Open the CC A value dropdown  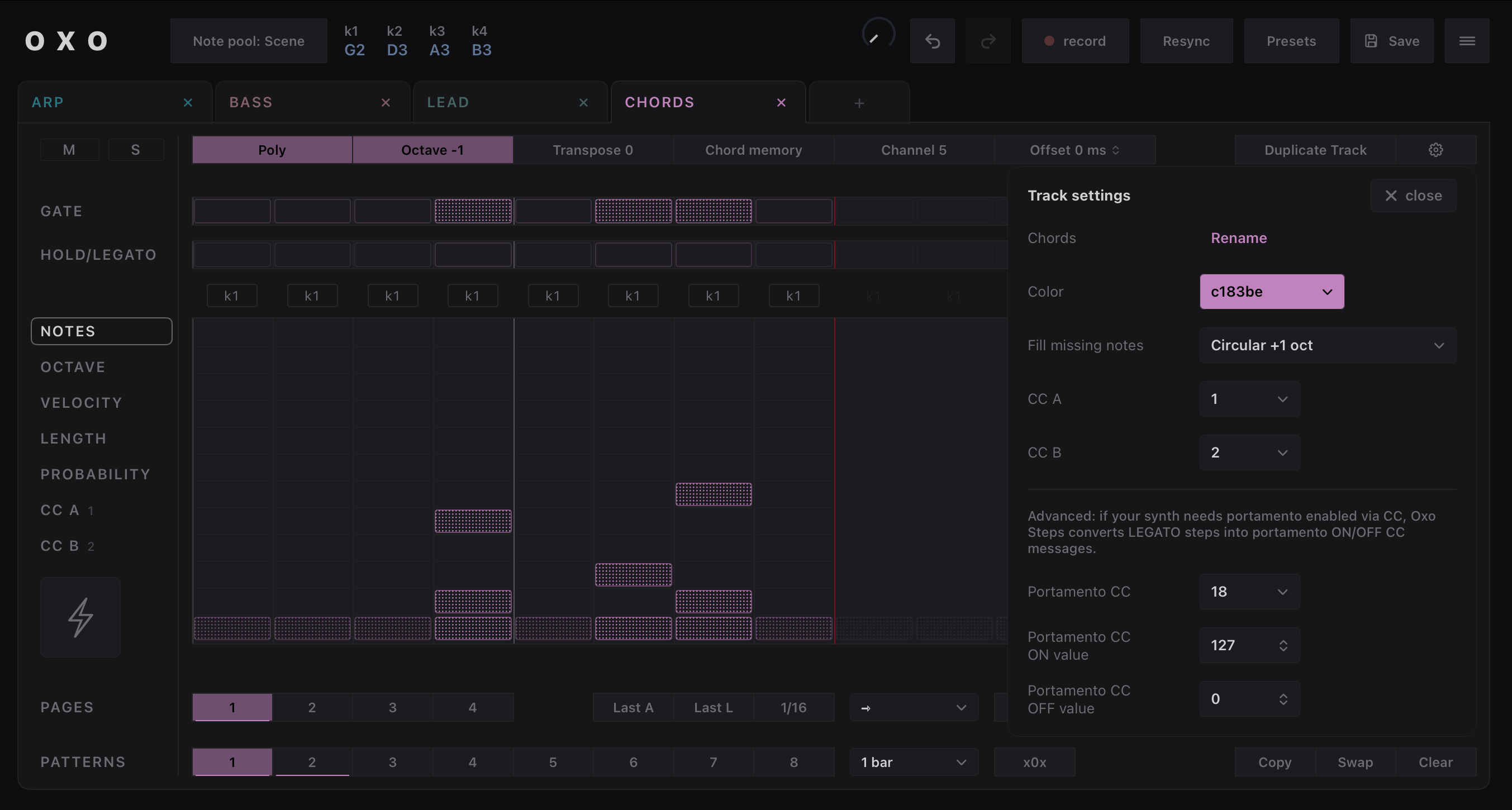pyautogui.click(x=1249, y=398)
